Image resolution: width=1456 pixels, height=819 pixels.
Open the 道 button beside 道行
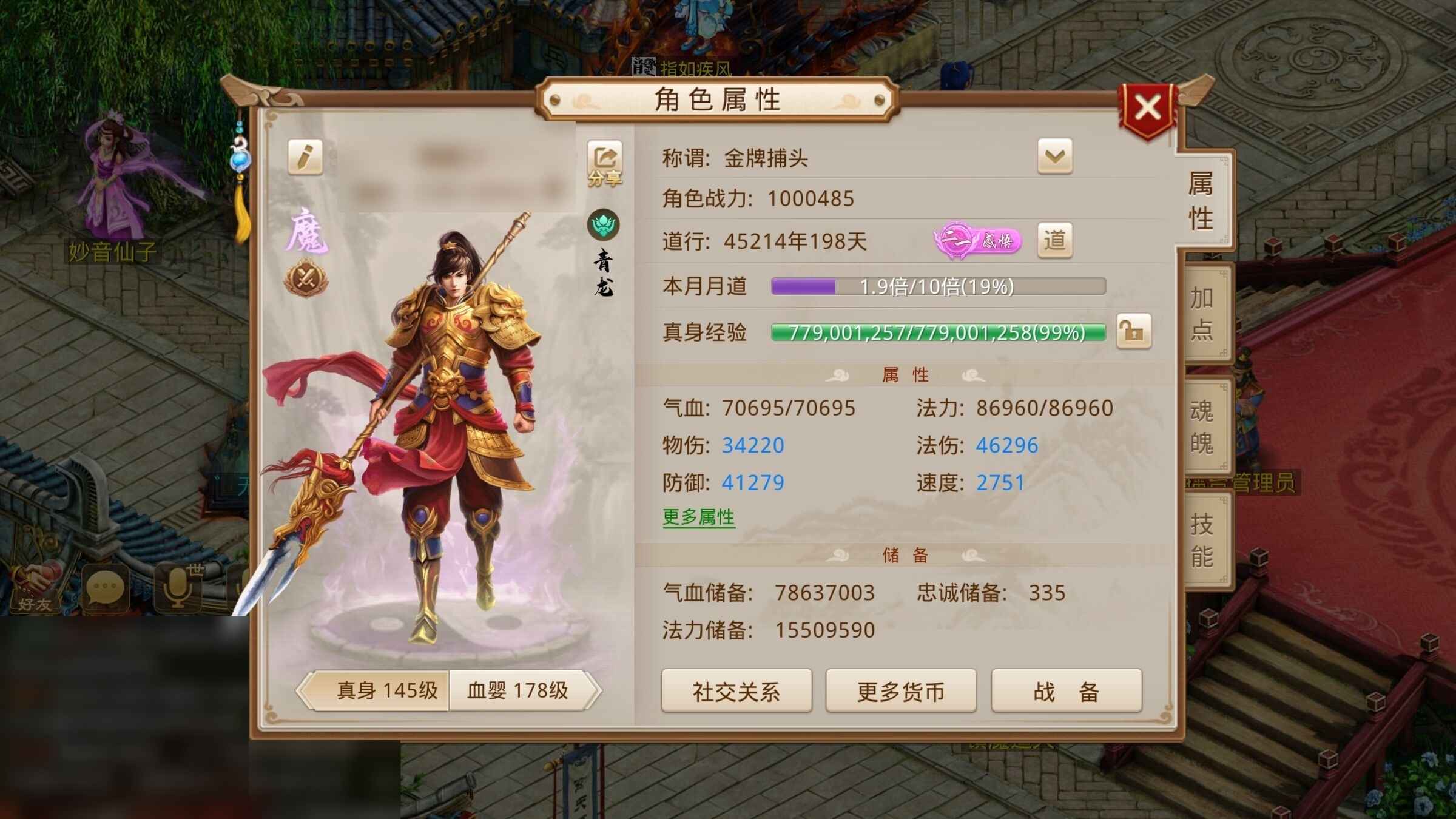[1054, 240]
